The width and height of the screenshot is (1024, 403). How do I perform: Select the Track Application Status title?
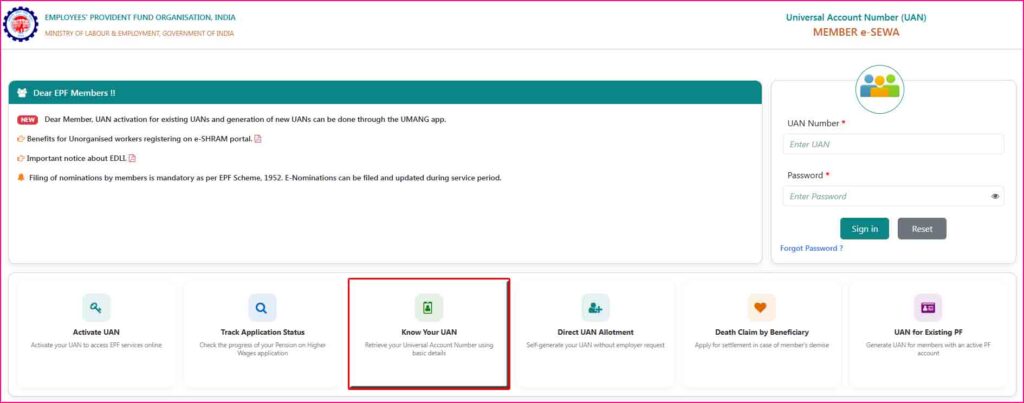pos(262,332)
